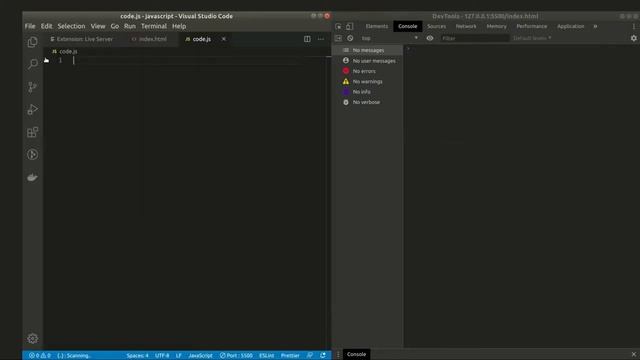Toggle live expression eye icon

(430, 38)
